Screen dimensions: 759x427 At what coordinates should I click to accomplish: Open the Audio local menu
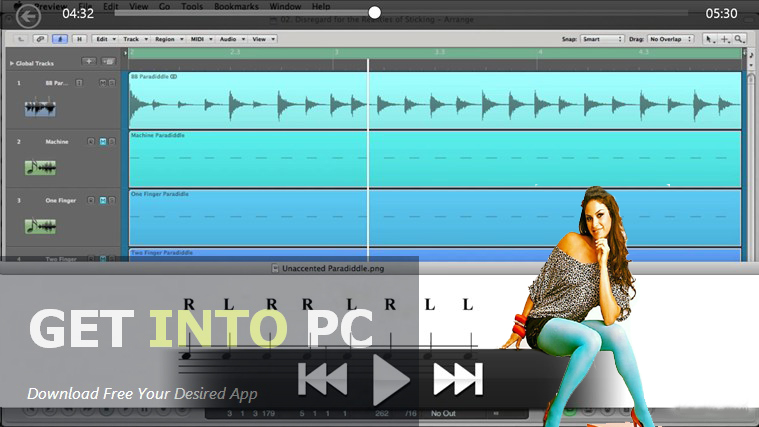[x=232, y=39]
